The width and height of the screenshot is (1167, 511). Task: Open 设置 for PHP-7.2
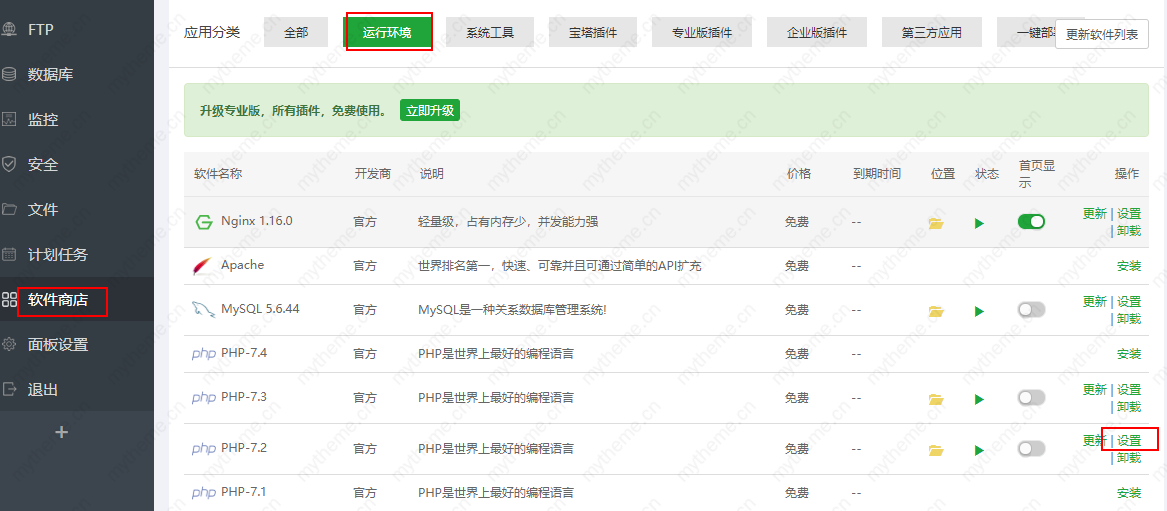click(x=1129, y=440)
